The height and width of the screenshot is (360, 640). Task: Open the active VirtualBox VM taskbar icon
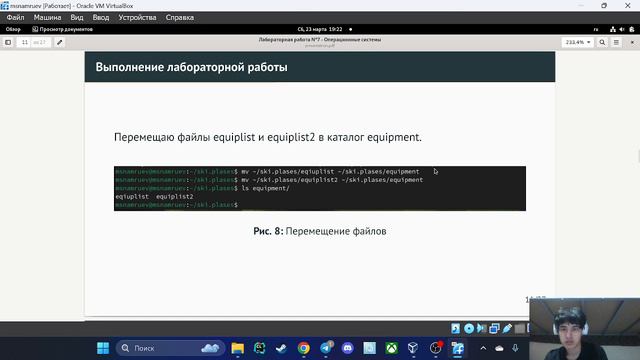click(x=458, y=348)
